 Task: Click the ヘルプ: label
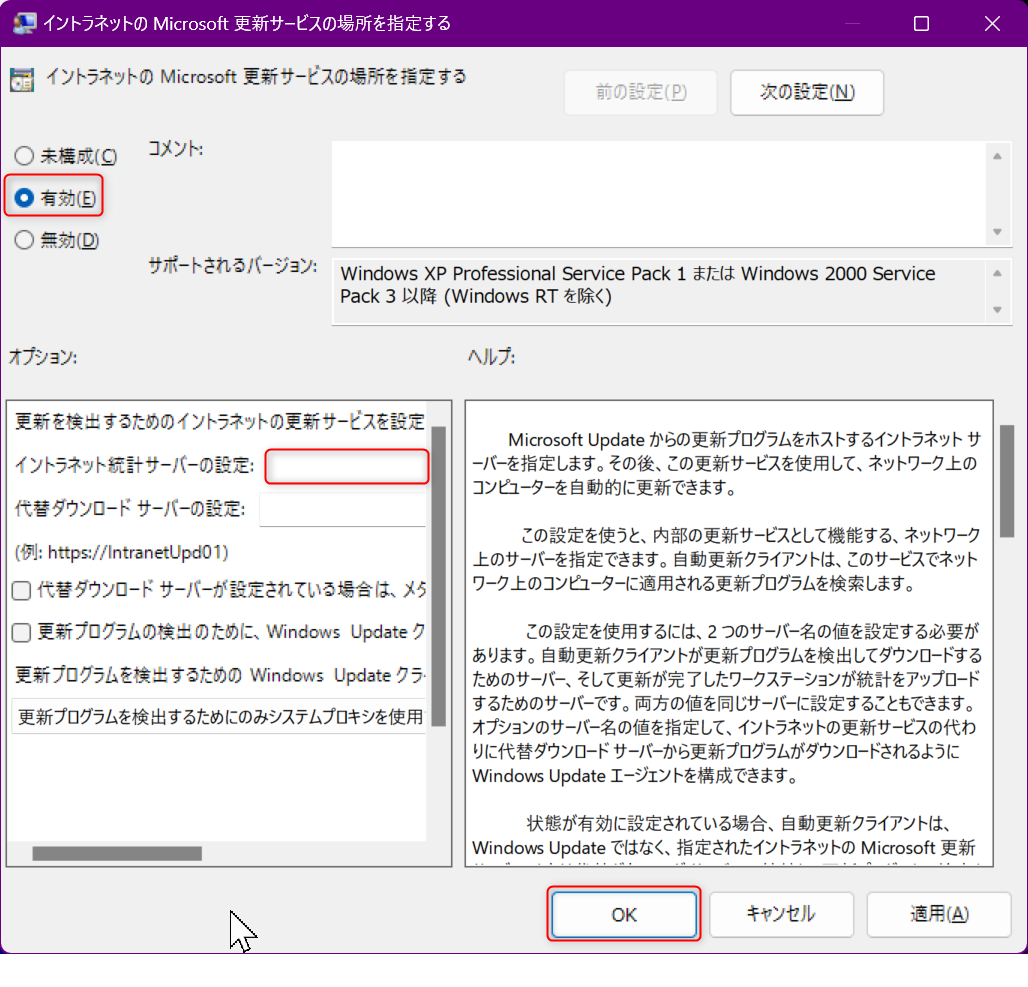click(491, 357)
